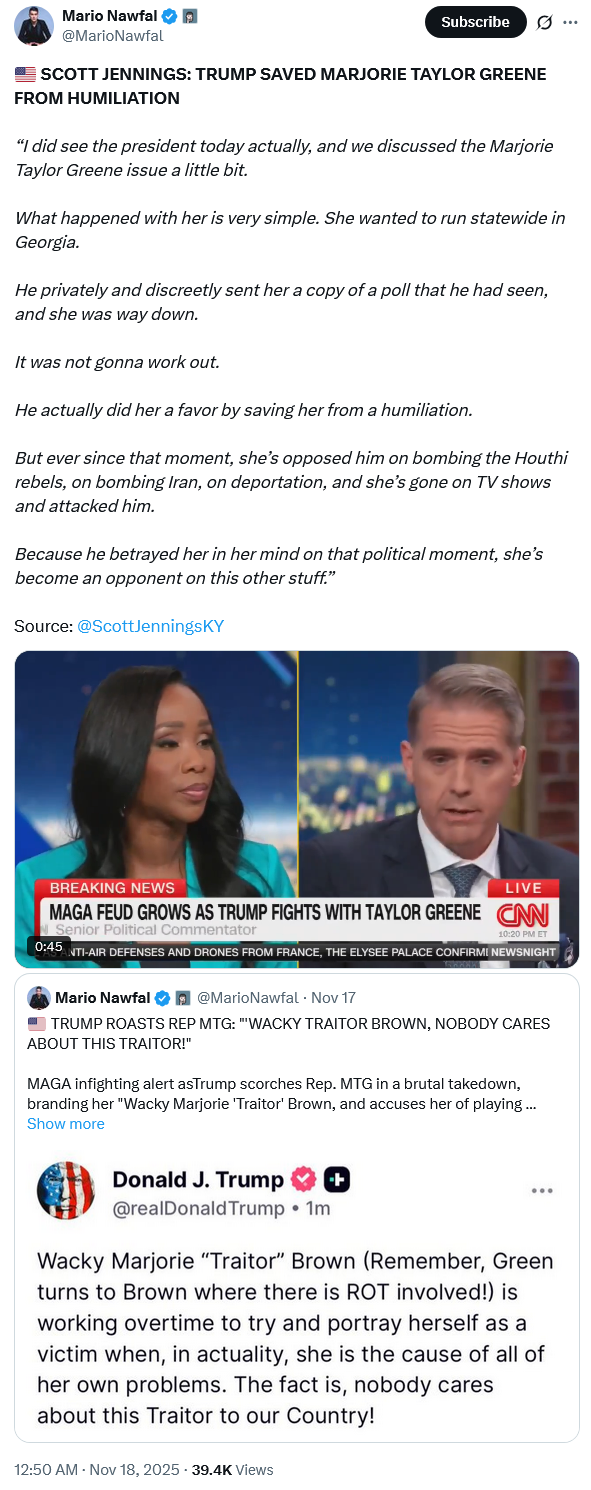Open quoted post author's small avatar
Viewport: 591px width, 1490px height.
click(39, 997)
